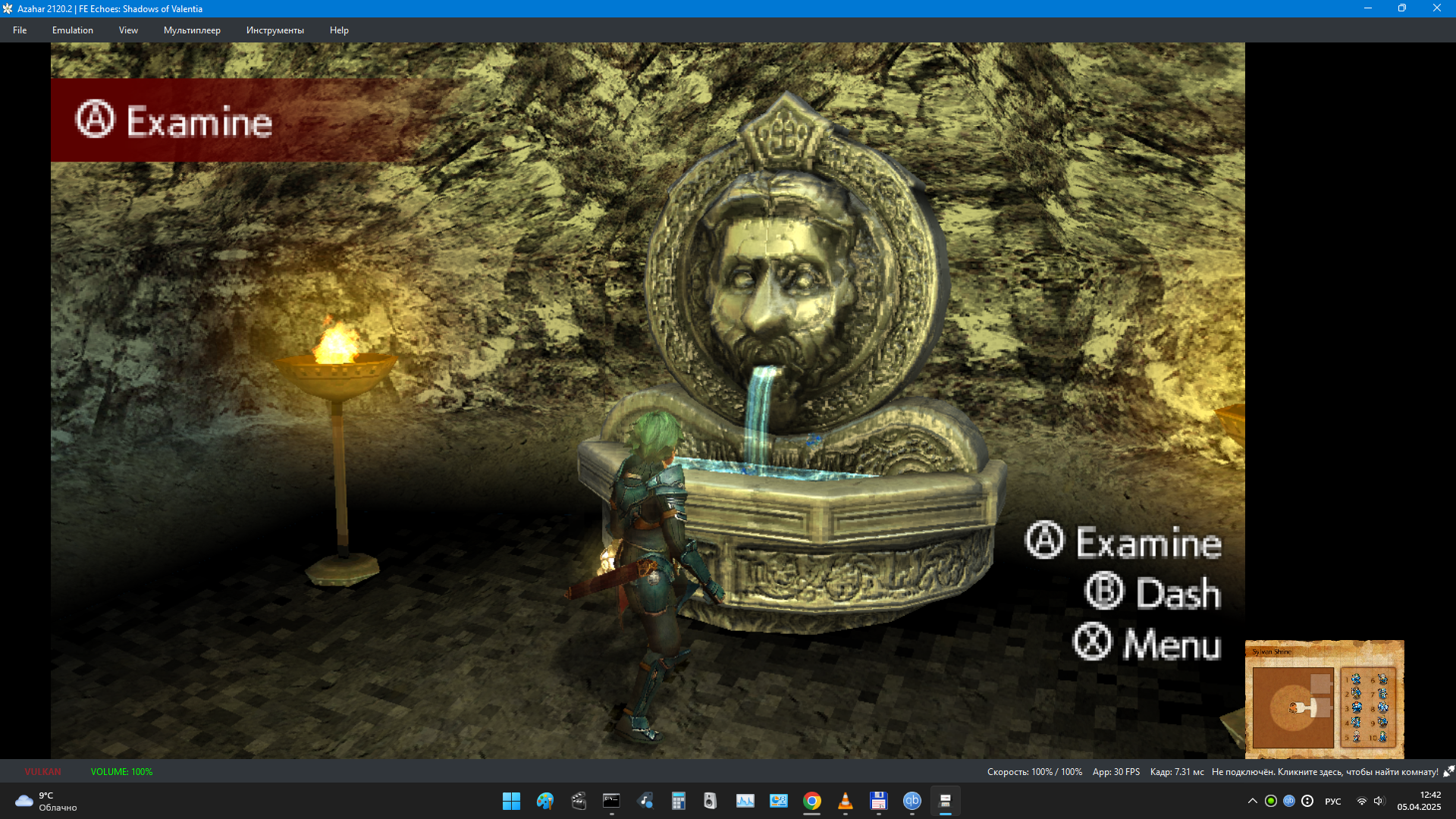Open the music tag search app in taskbar
Image resolution: width=1456 pixels, height=819 pixels.
pos(645,801)
